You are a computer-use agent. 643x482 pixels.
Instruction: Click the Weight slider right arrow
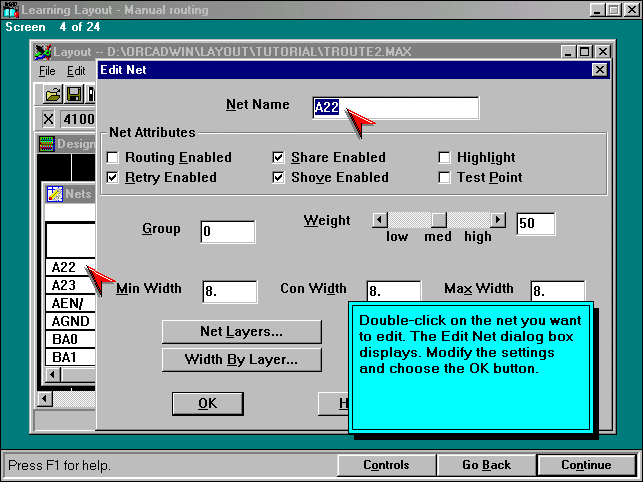pos(498,220)
